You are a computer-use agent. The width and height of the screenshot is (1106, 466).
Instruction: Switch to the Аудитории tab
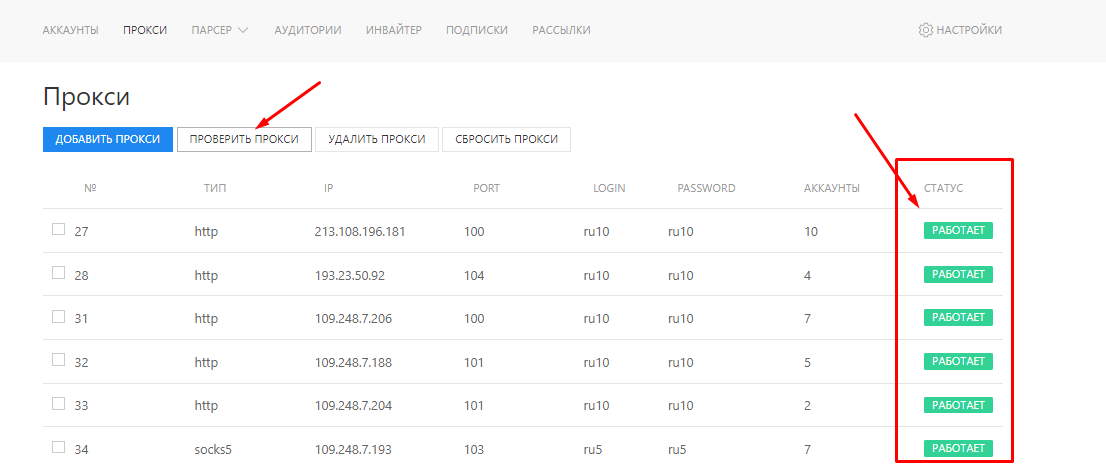point(308,30)
